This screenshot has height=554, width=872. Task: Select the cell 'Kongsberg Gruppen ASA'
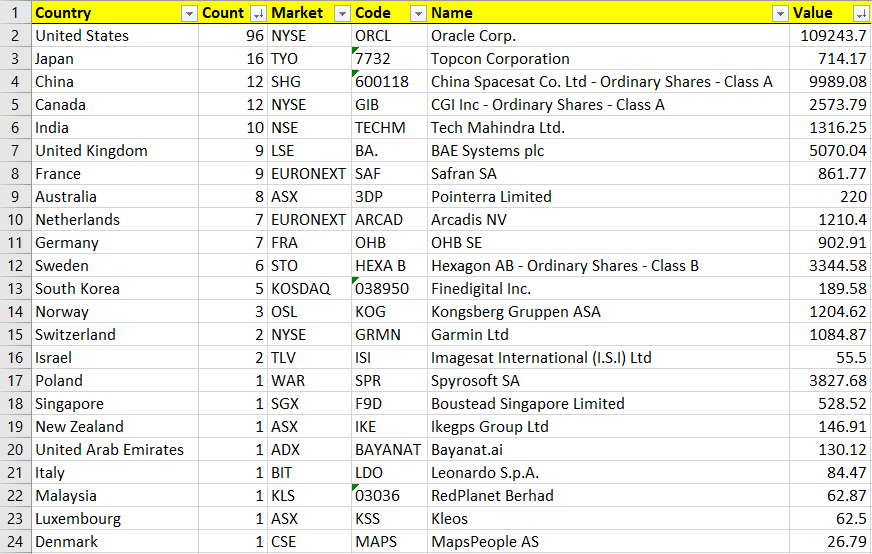pyautogui.click(x=608, y=311)
